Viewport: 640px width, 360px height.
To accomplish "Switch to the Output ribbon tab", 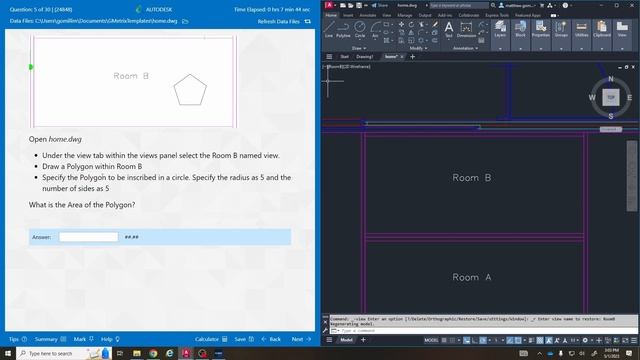I will (425, 15).
